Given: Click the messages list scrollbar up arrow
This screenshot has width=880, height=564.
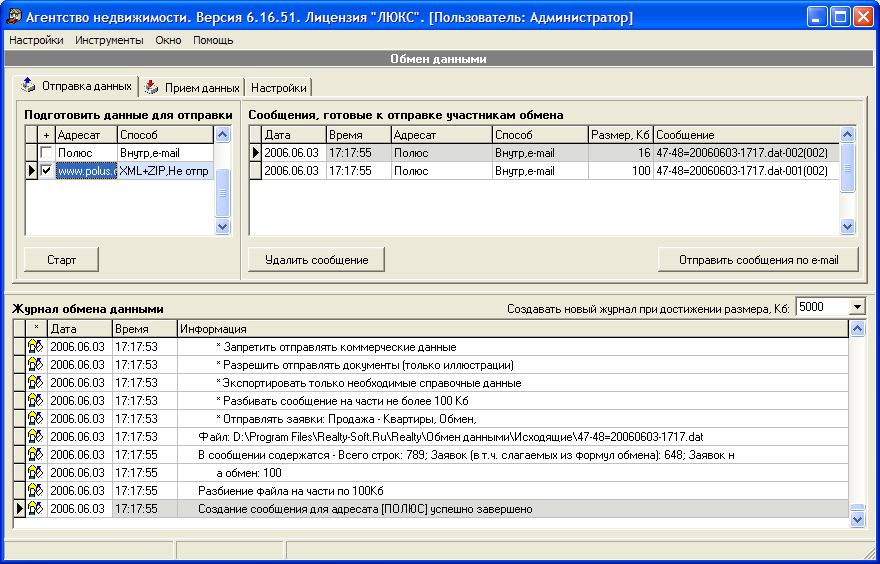Looking at the screenshot, I should click(847, 135).
